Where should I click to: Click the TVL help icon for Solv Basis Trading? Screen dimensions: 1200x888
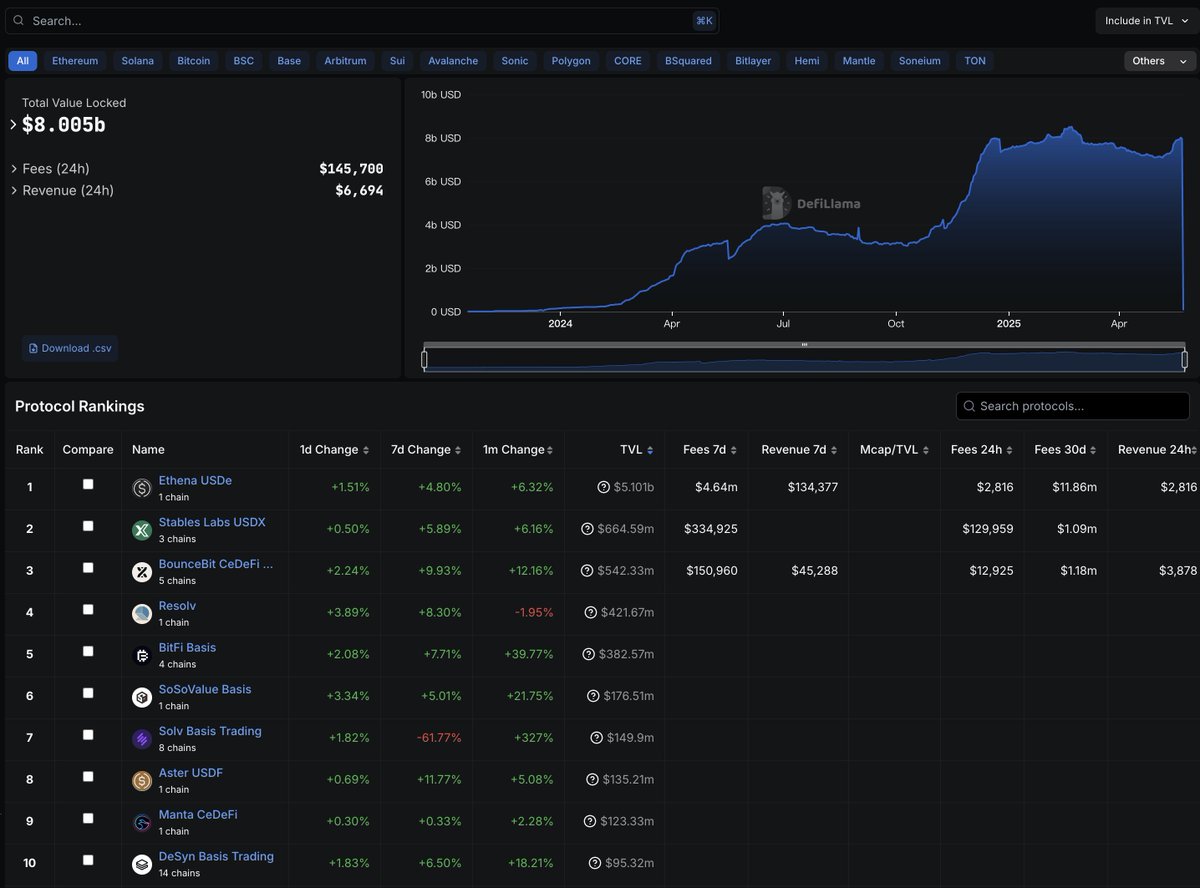point(597,738)
